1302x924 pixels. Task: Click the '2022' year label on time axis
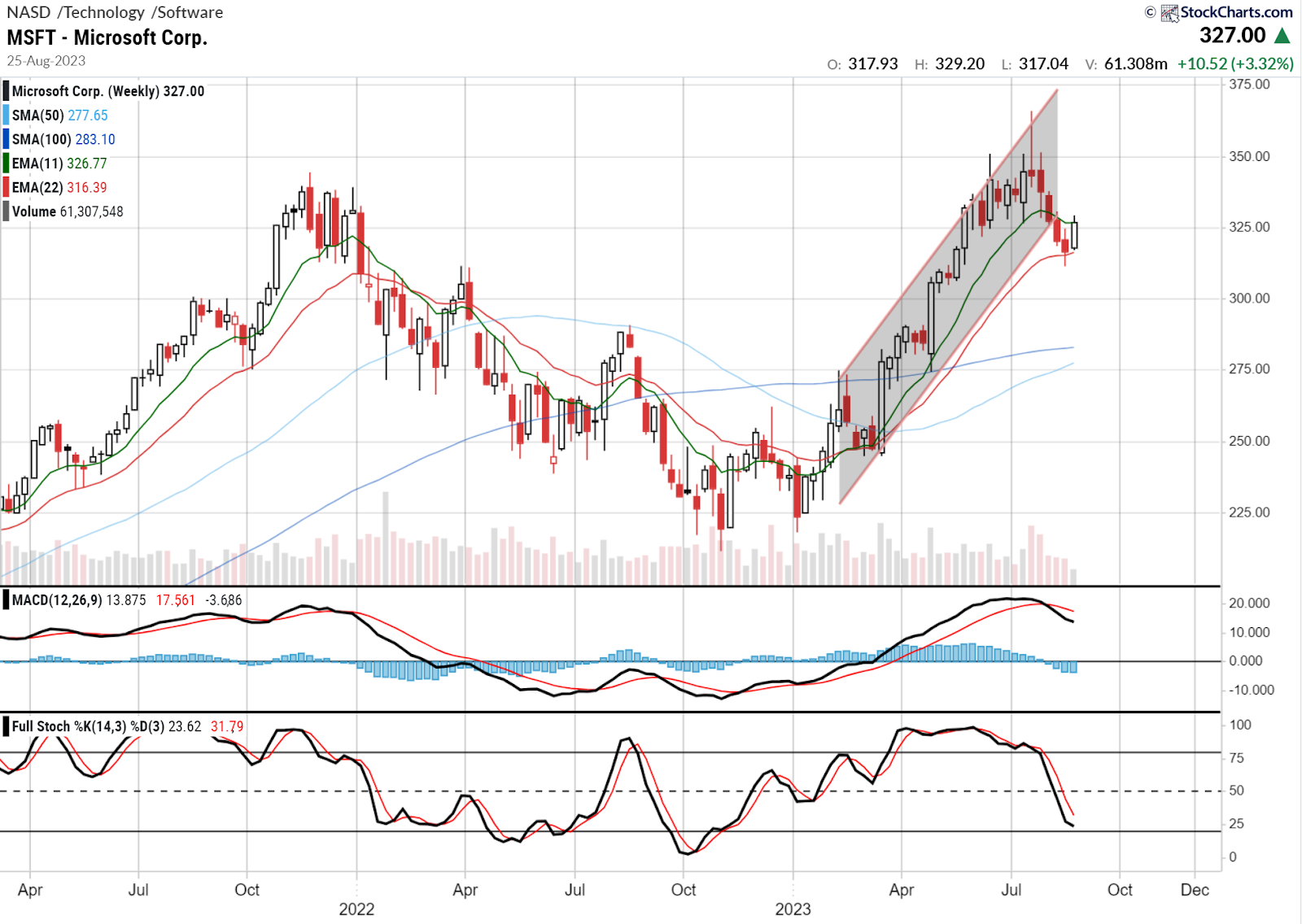(356, 909)
